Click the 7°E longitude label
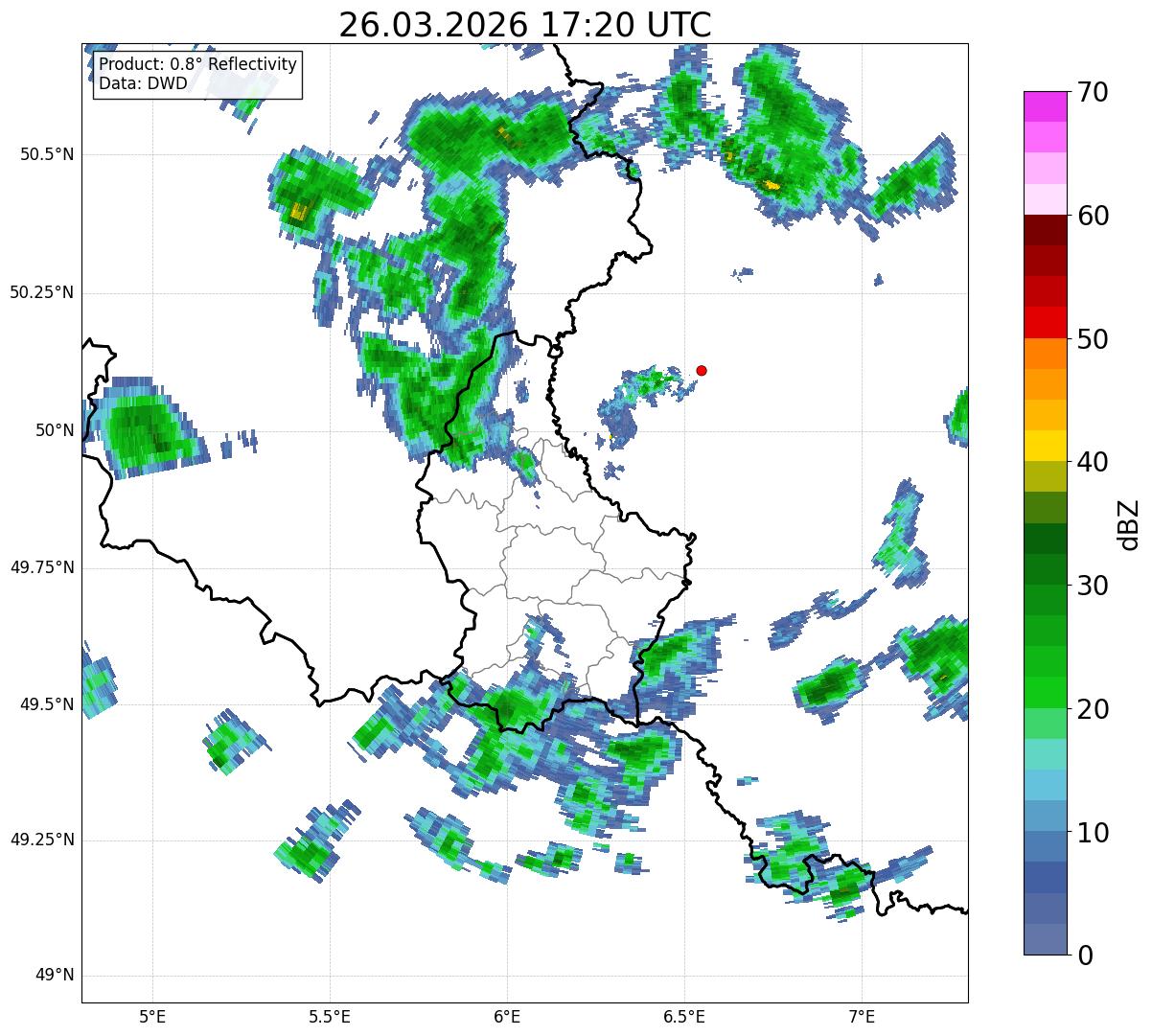 [862, 1016]
